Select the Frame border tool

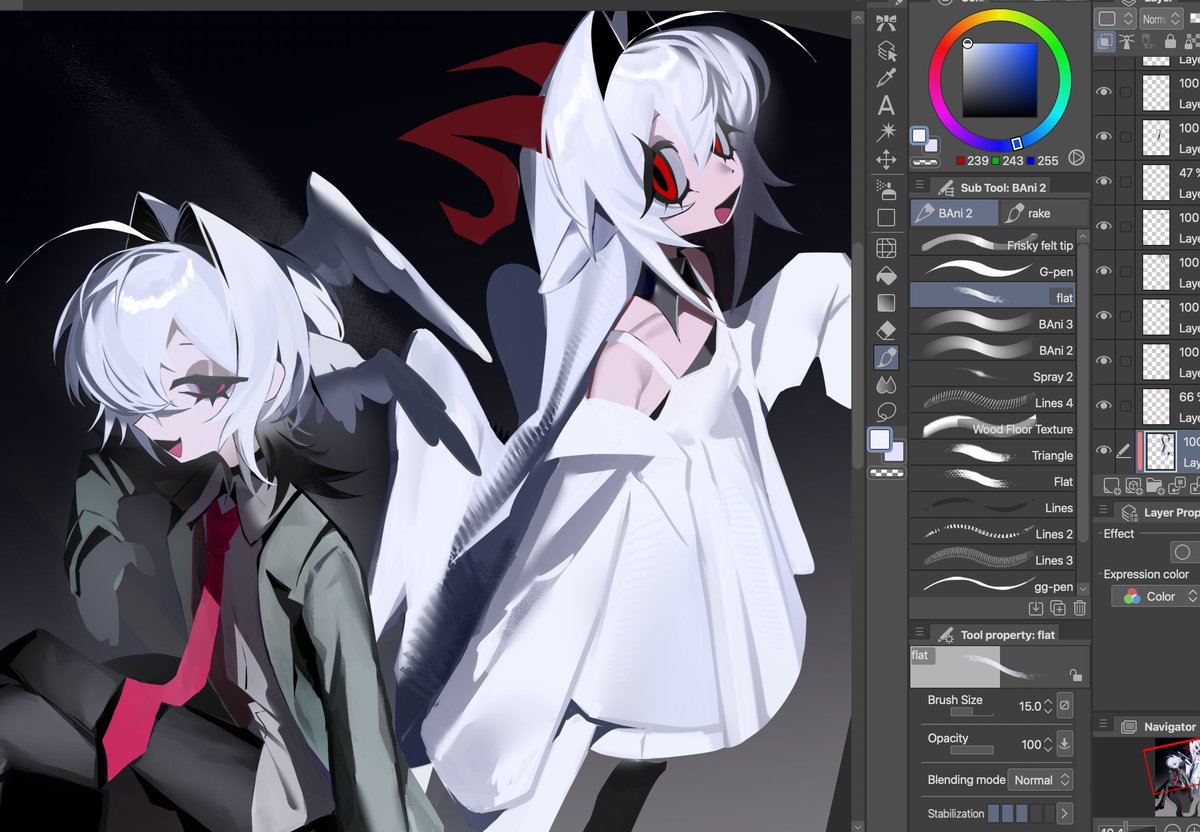pos(886,247)
